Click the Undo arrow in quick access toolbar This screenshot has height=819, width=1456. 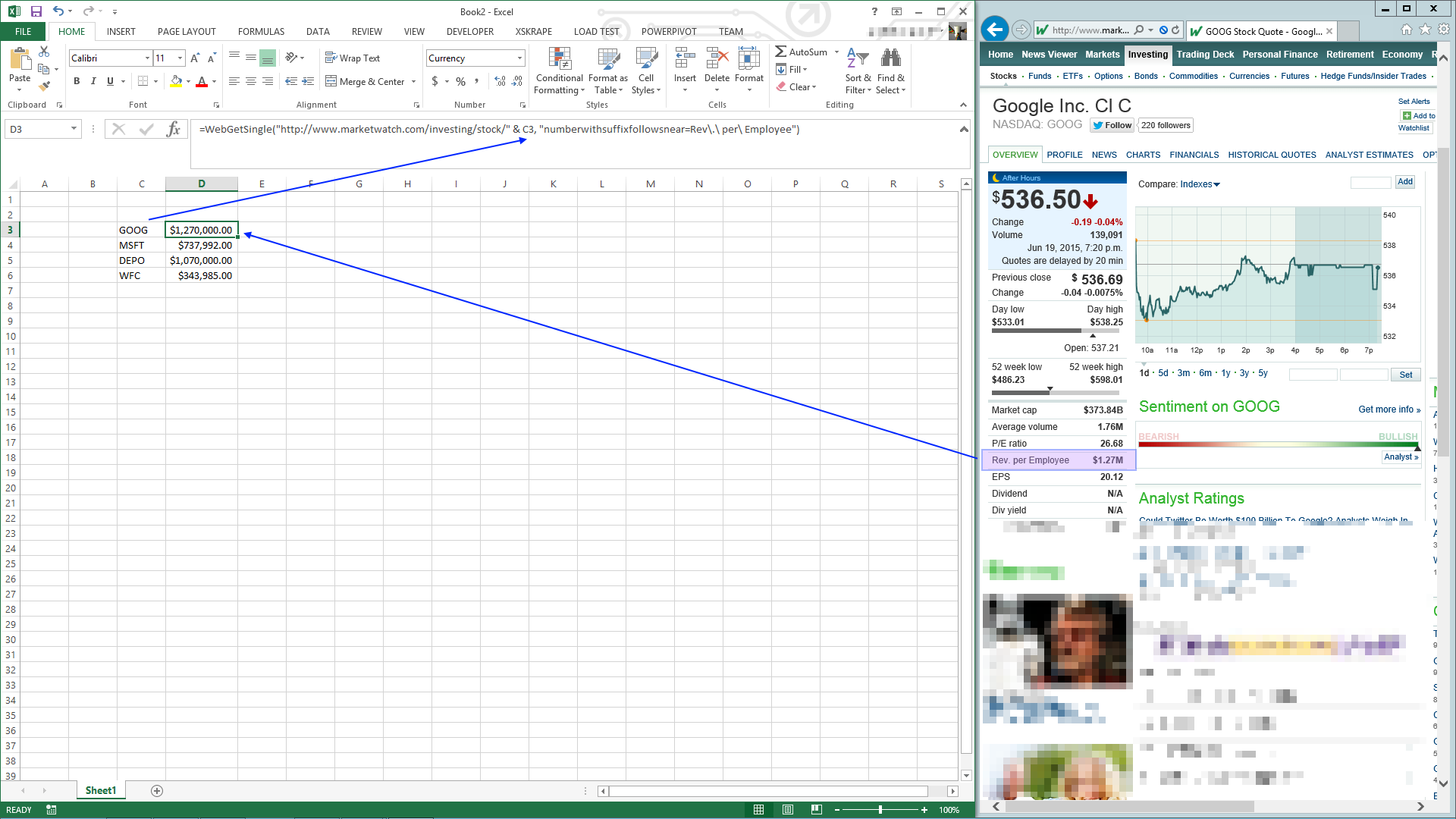tap(58, 11)
